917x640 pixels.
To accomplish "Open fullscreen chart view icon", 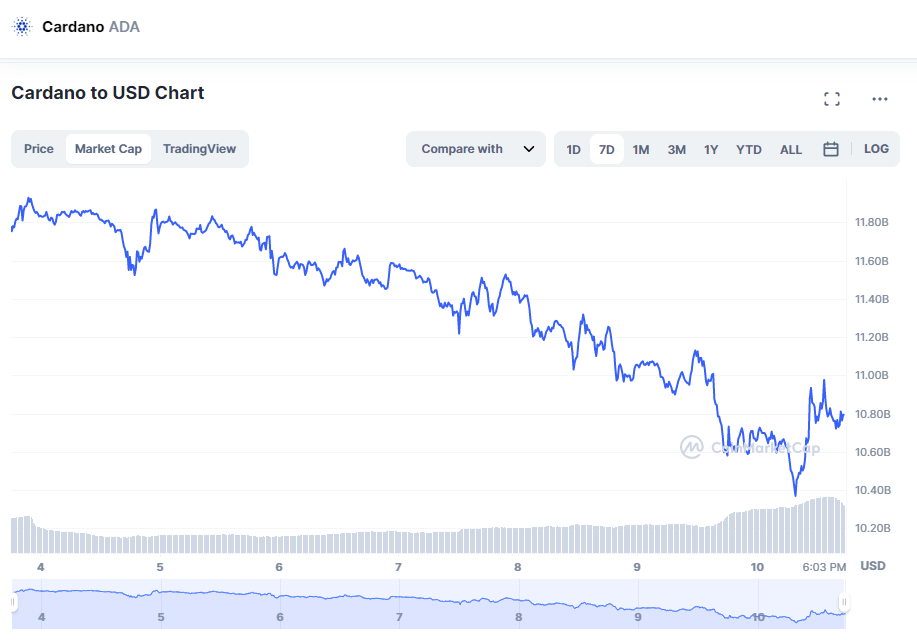I will click(x=832, y=99).
